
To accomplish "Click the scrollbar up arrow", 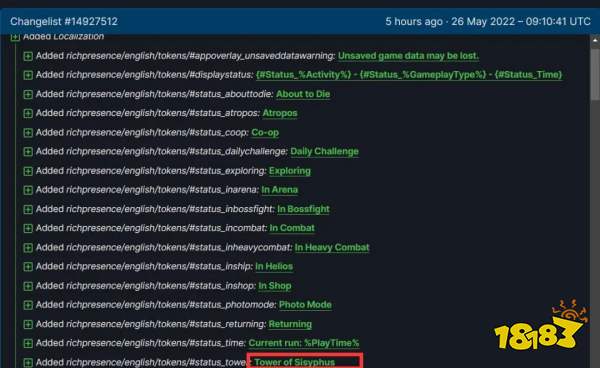I will point(595,40).
